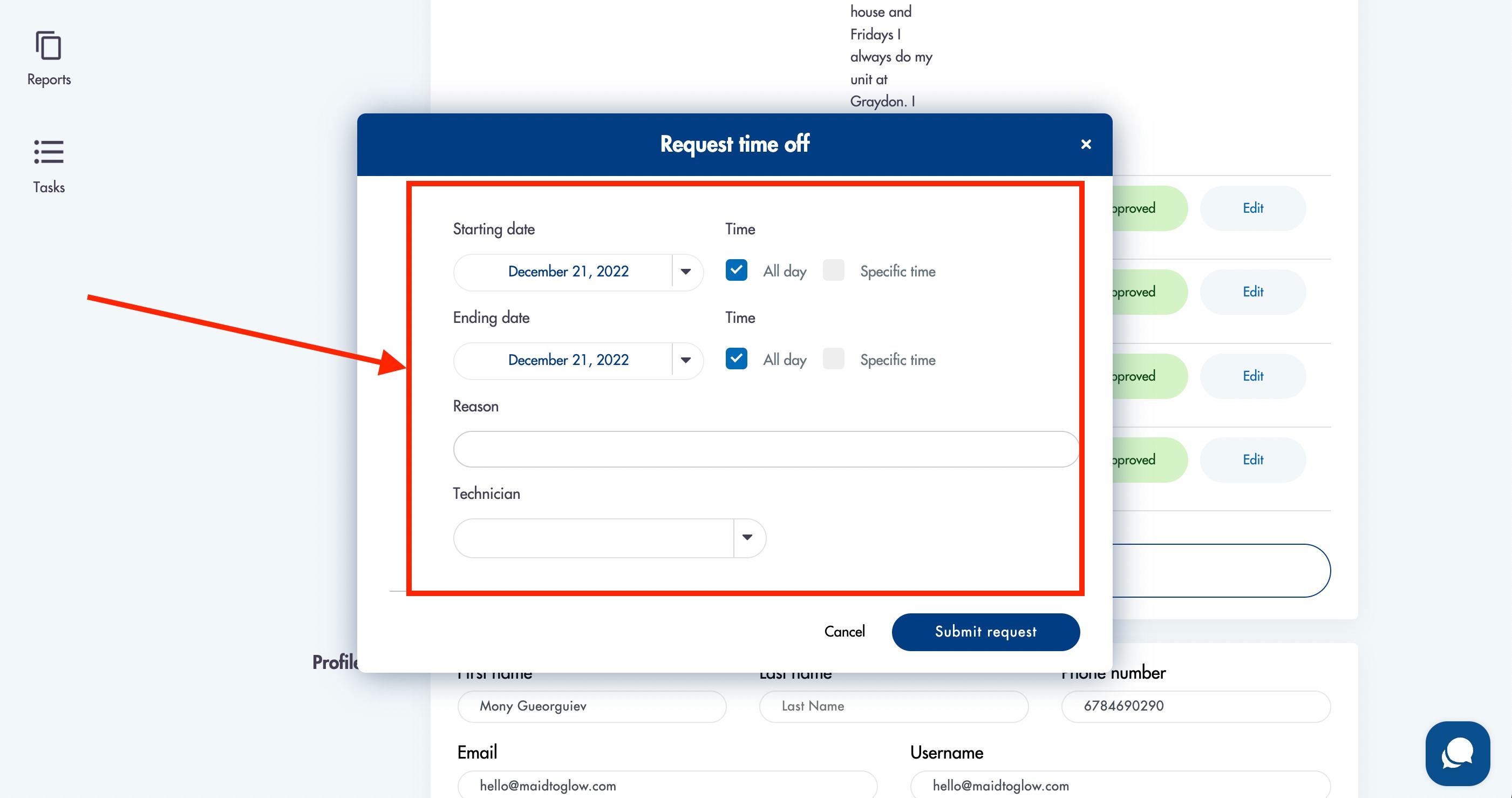This screenshot has width=1512, height=798.
Task: Enable Specific time for starting date
Action: (833, 270)
